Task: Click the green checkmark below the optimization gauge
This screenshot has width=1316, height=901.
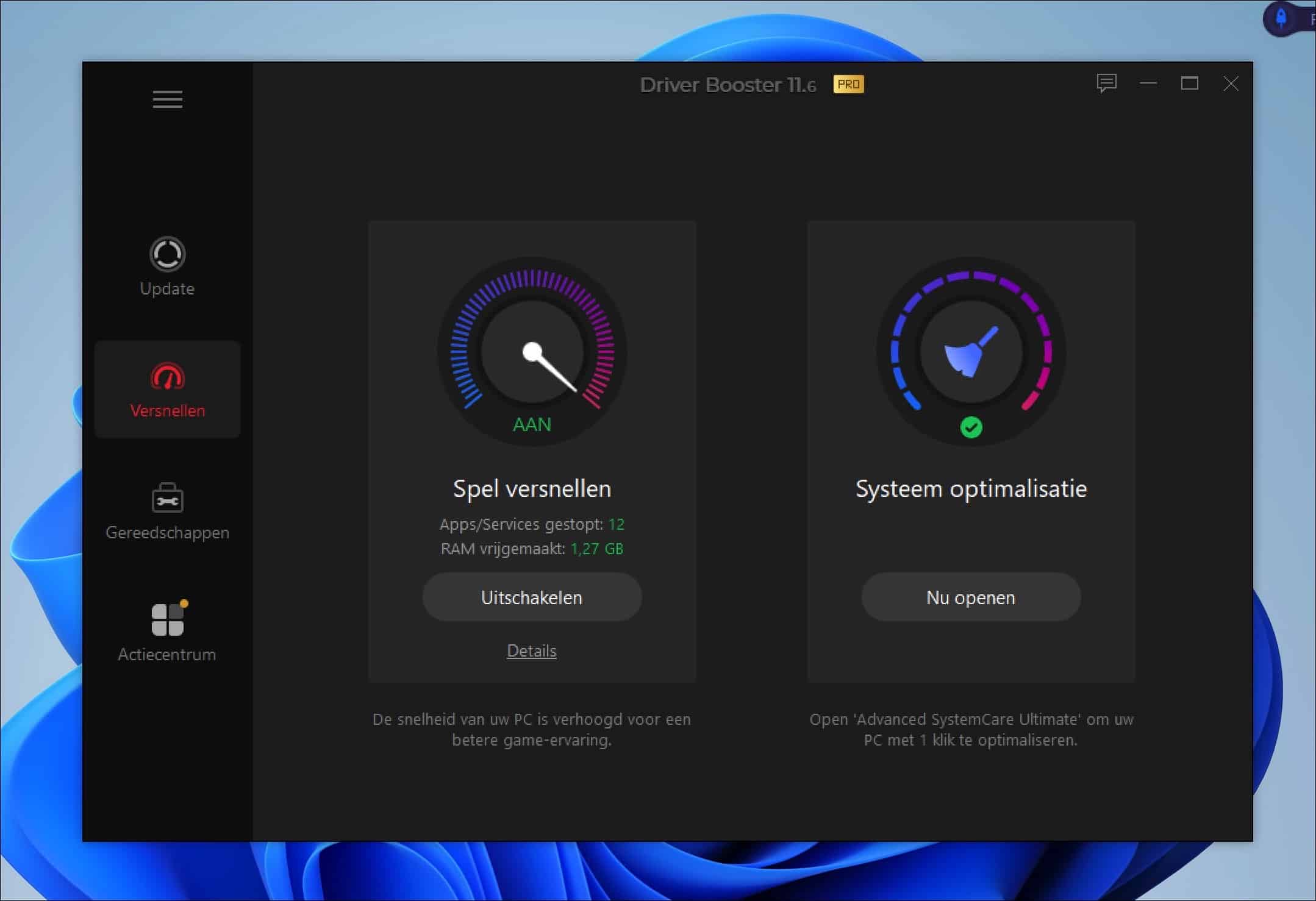Action: (x=972, y=427)
